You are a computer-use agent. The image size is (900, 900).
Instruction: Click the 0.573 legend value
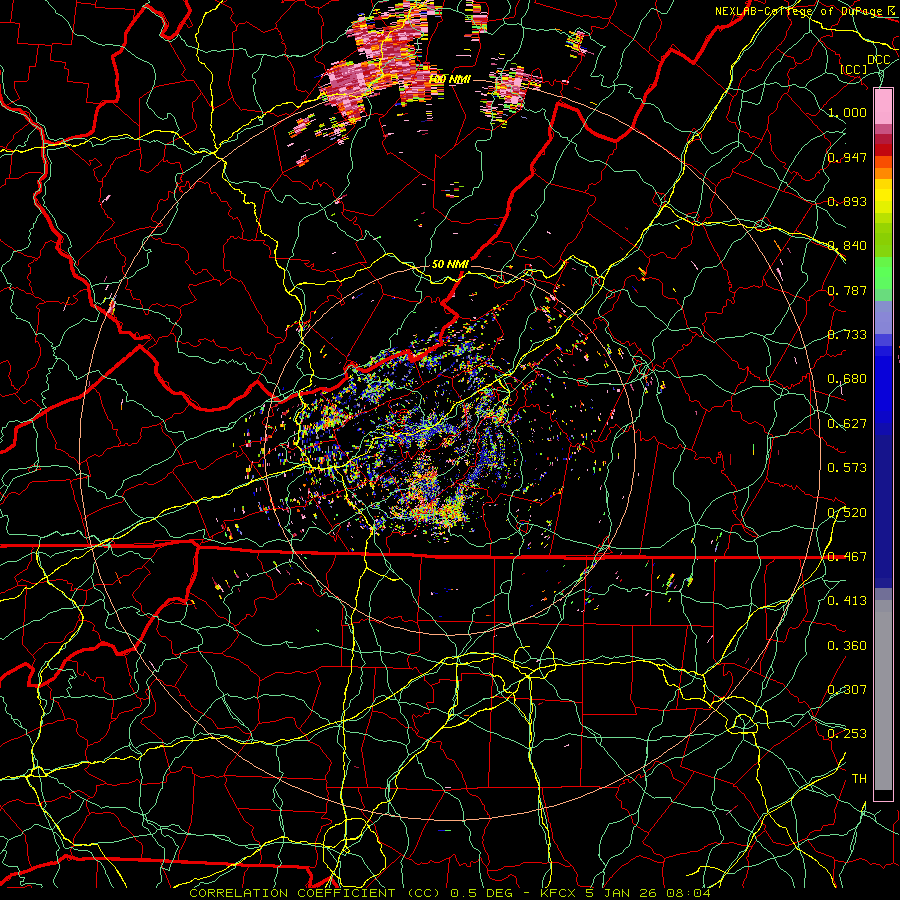[847, 468]
